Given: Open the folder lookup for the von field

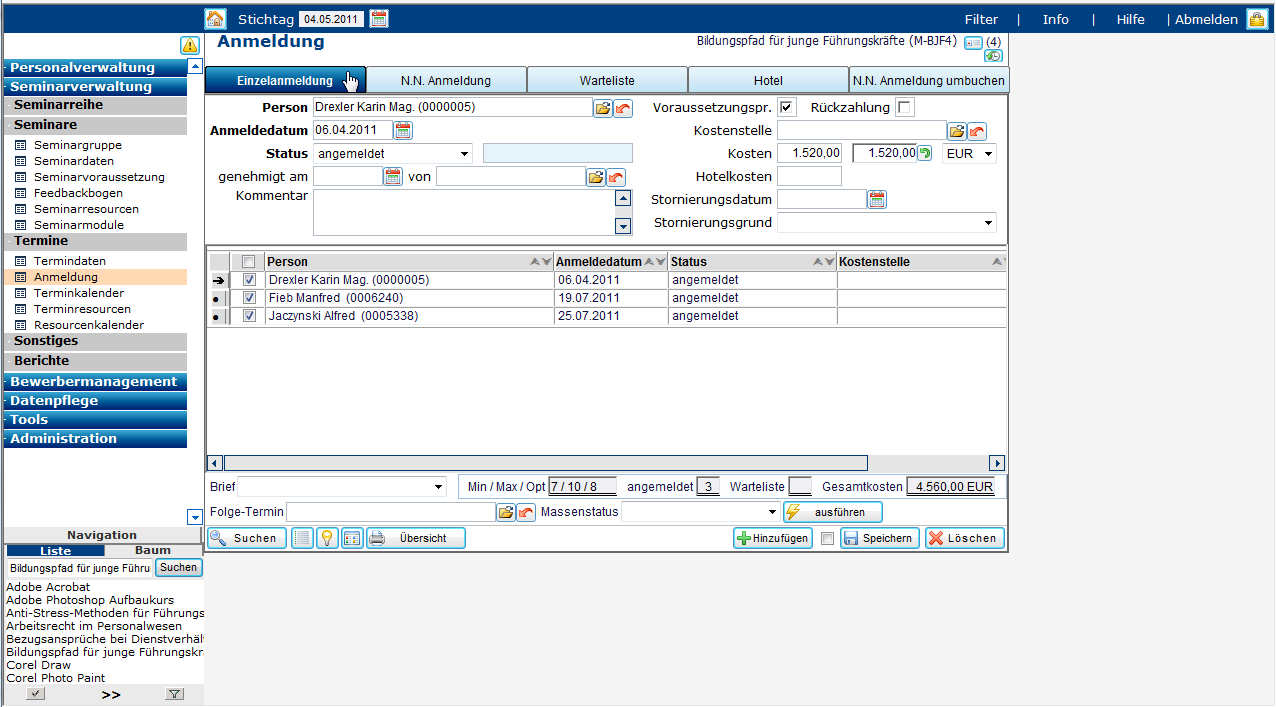Looking at the screenshot, I should tap(596, 177).
